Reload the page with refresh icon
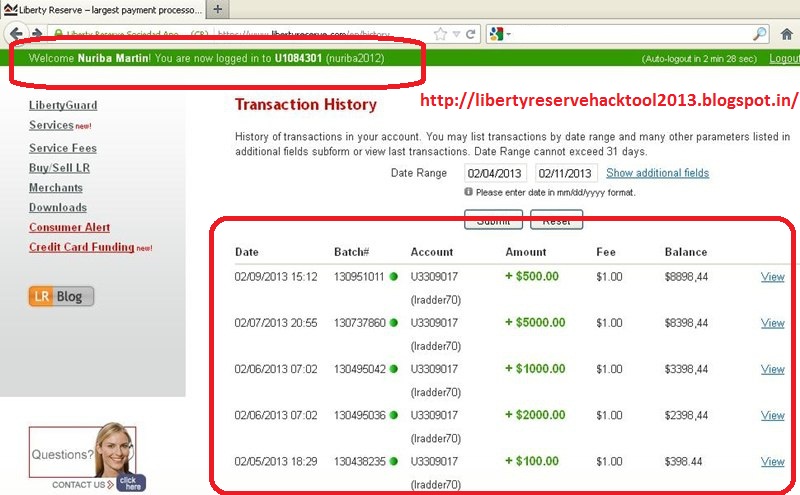This screenshot has width=800, height=495. point(470,34)
